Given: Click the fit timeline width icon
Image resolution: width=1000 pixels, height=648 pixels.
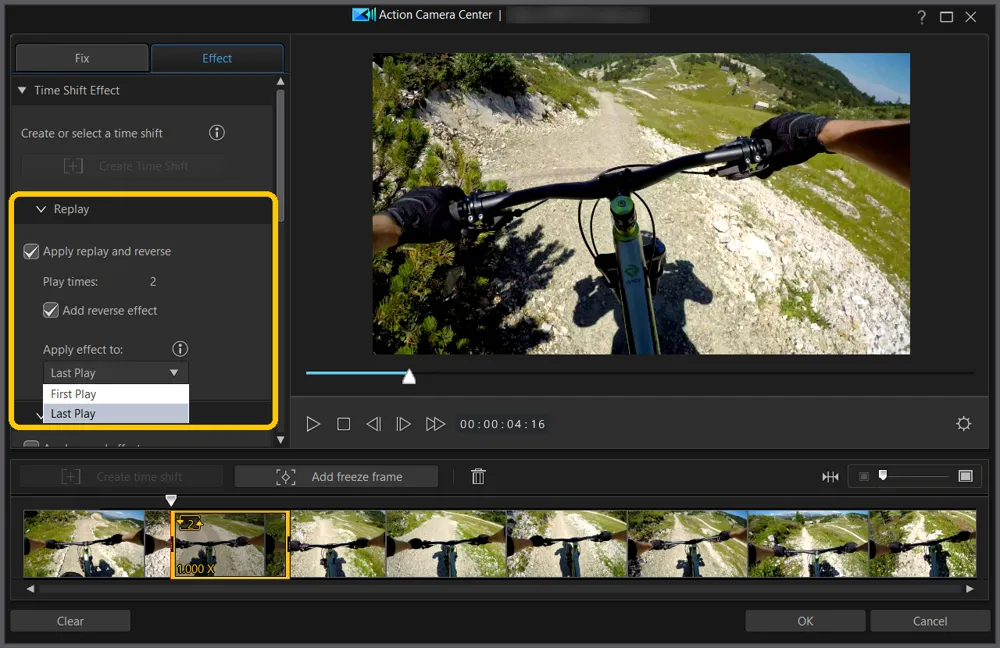Looking at the screenshot, I should click(830, 476).
